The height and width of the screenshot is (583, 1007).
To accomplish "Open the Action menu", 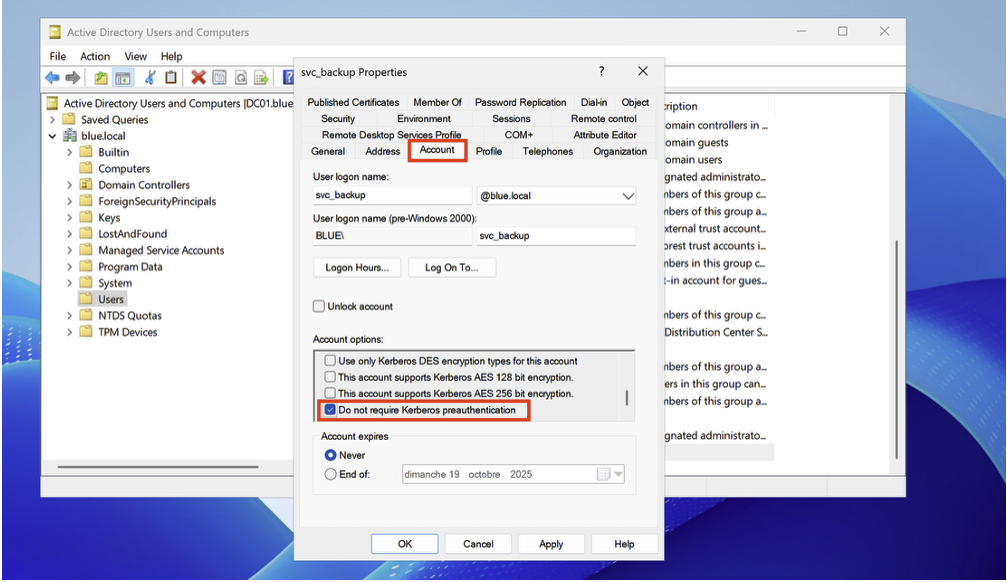I will (95, 57).
